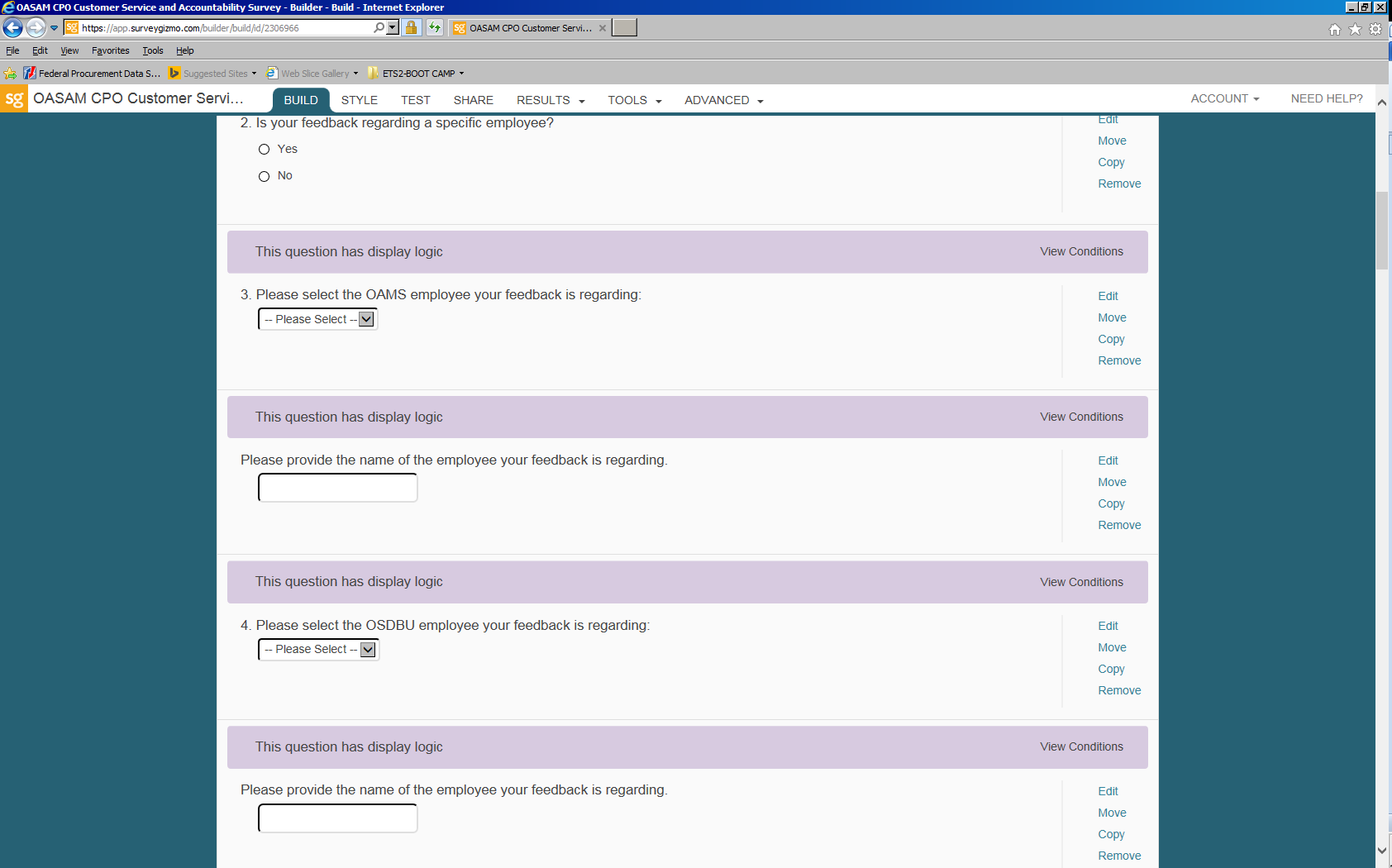Expand the ETS2-BOOT CAMP favorites folder arrow
The width and height of the screenshot is (1392, 868).
point(461,73)
